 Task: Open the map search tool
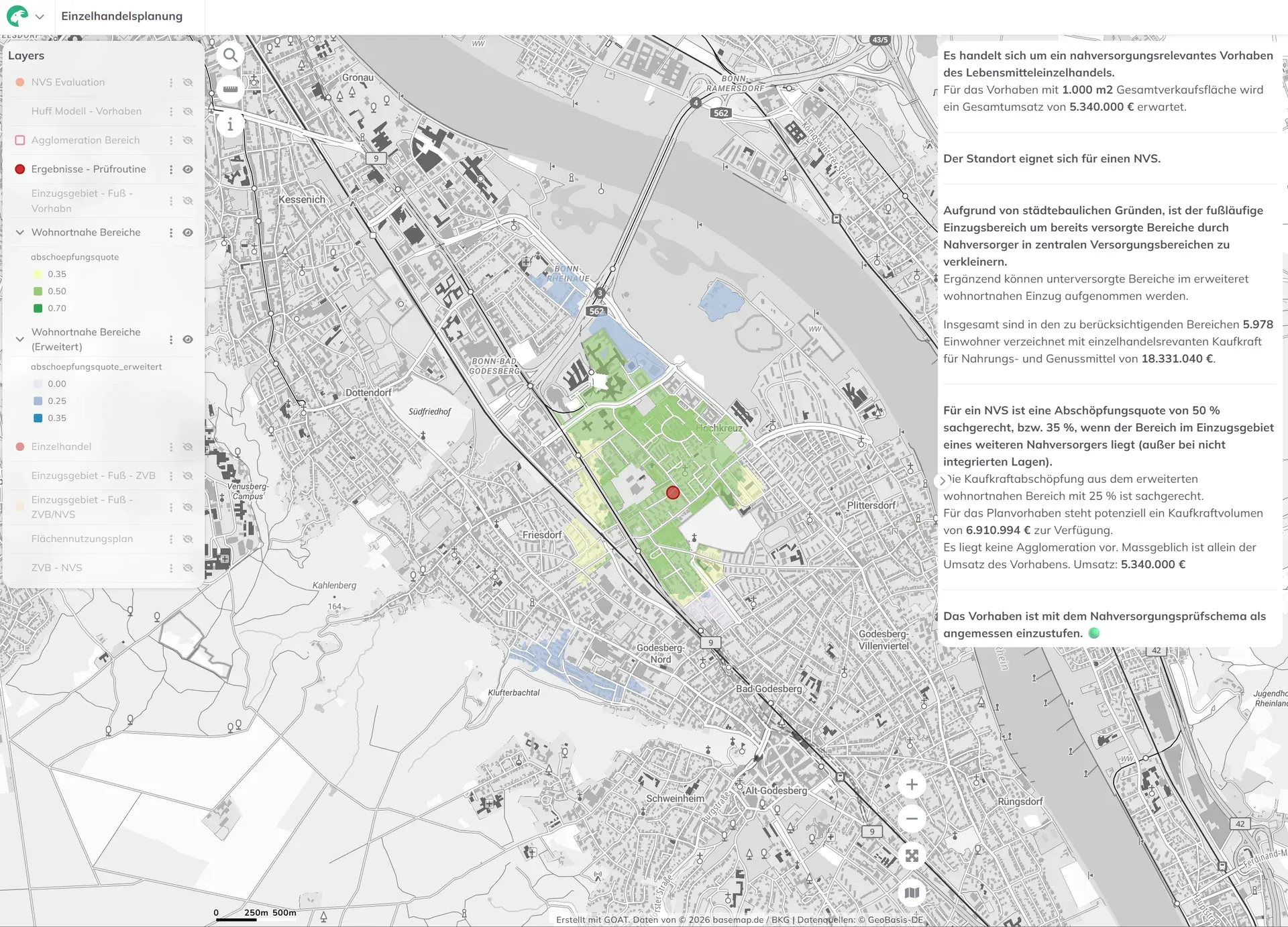[x=230, y=55]
